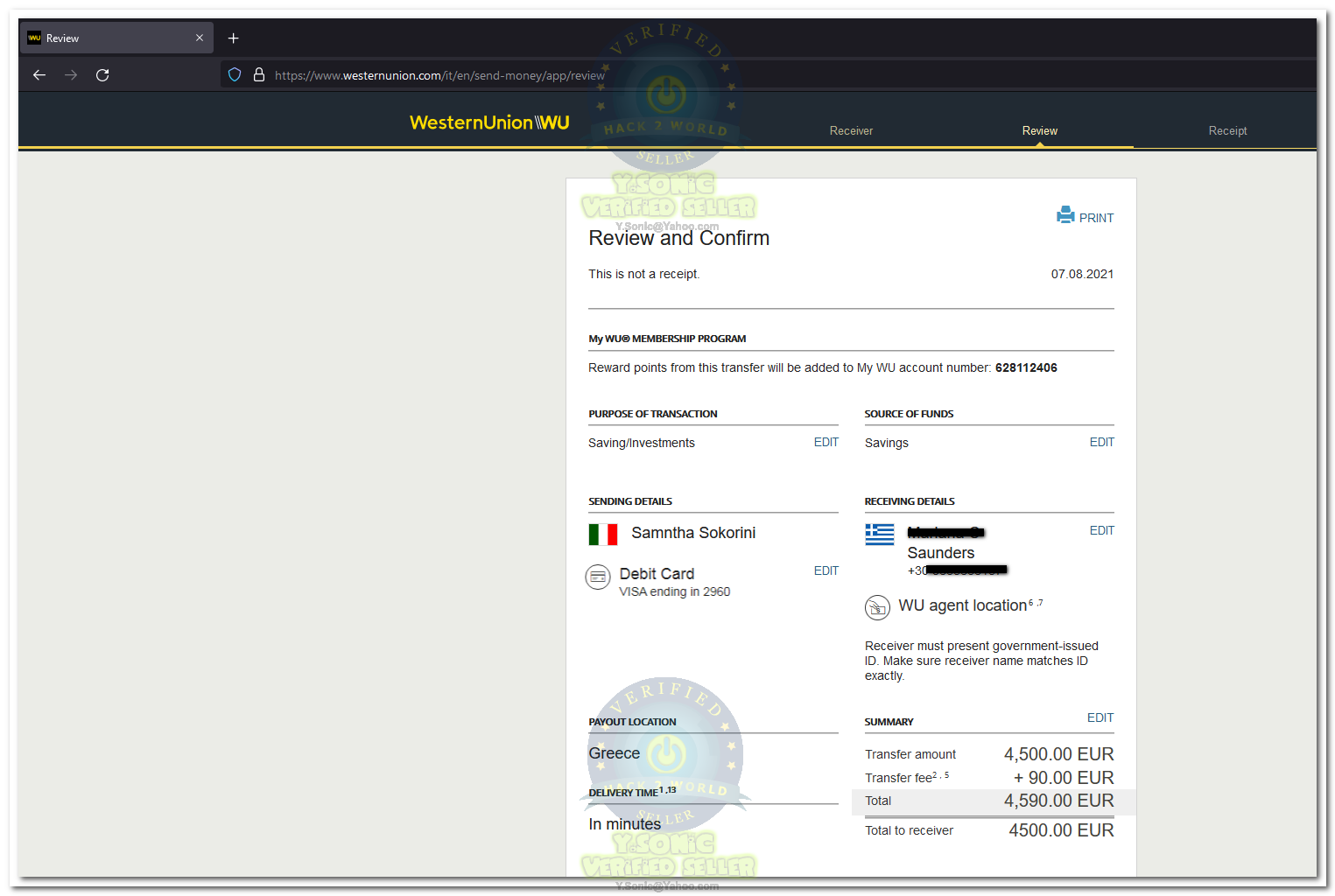Viewport: 1335px width, 896px height.
Task: Click the Review and Confirm heading
Action: [678, 239]
